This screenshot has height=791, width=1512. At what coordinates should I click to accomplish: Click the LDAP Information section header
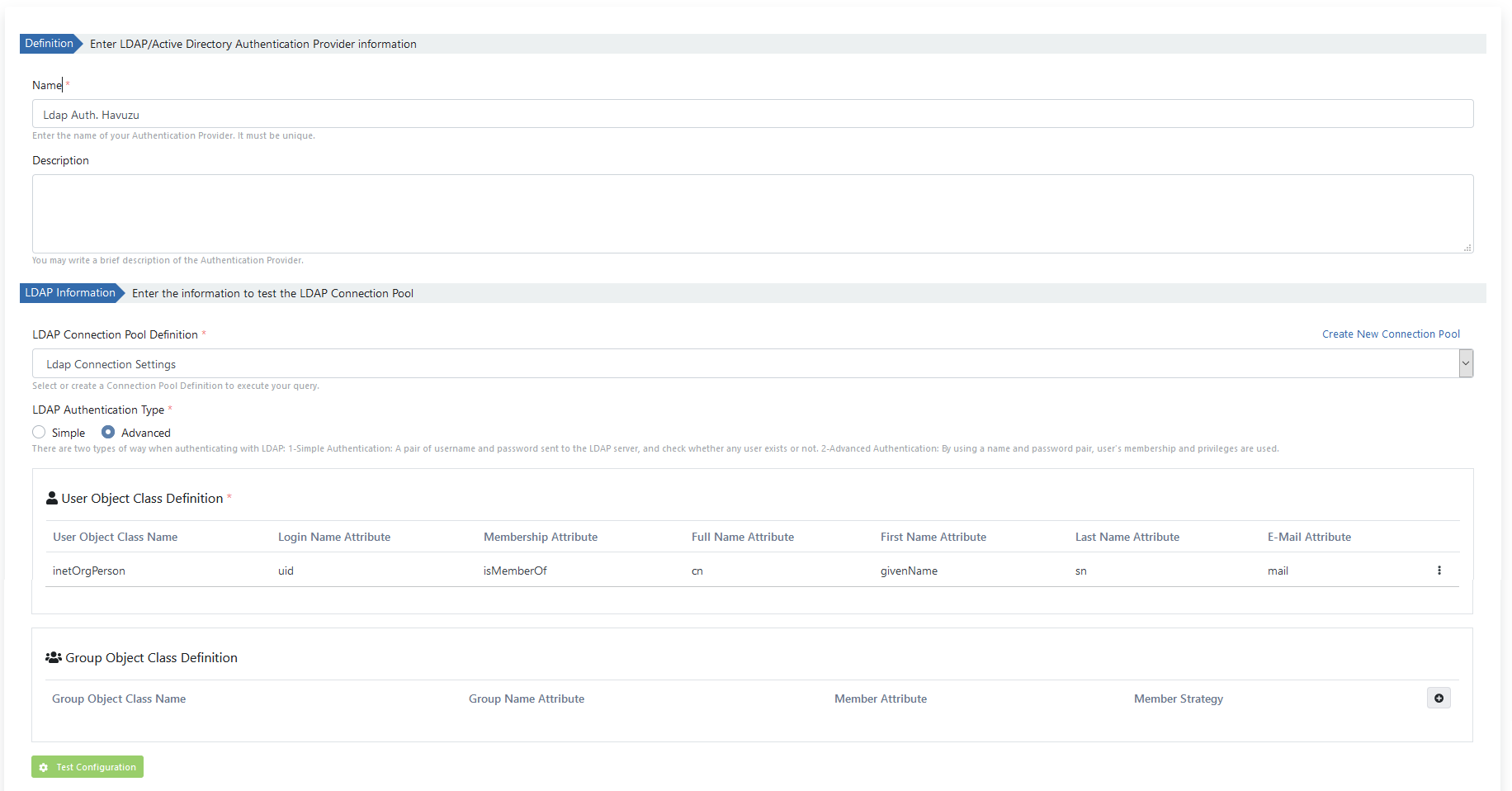pyautogui.click(x=69, y=293)
